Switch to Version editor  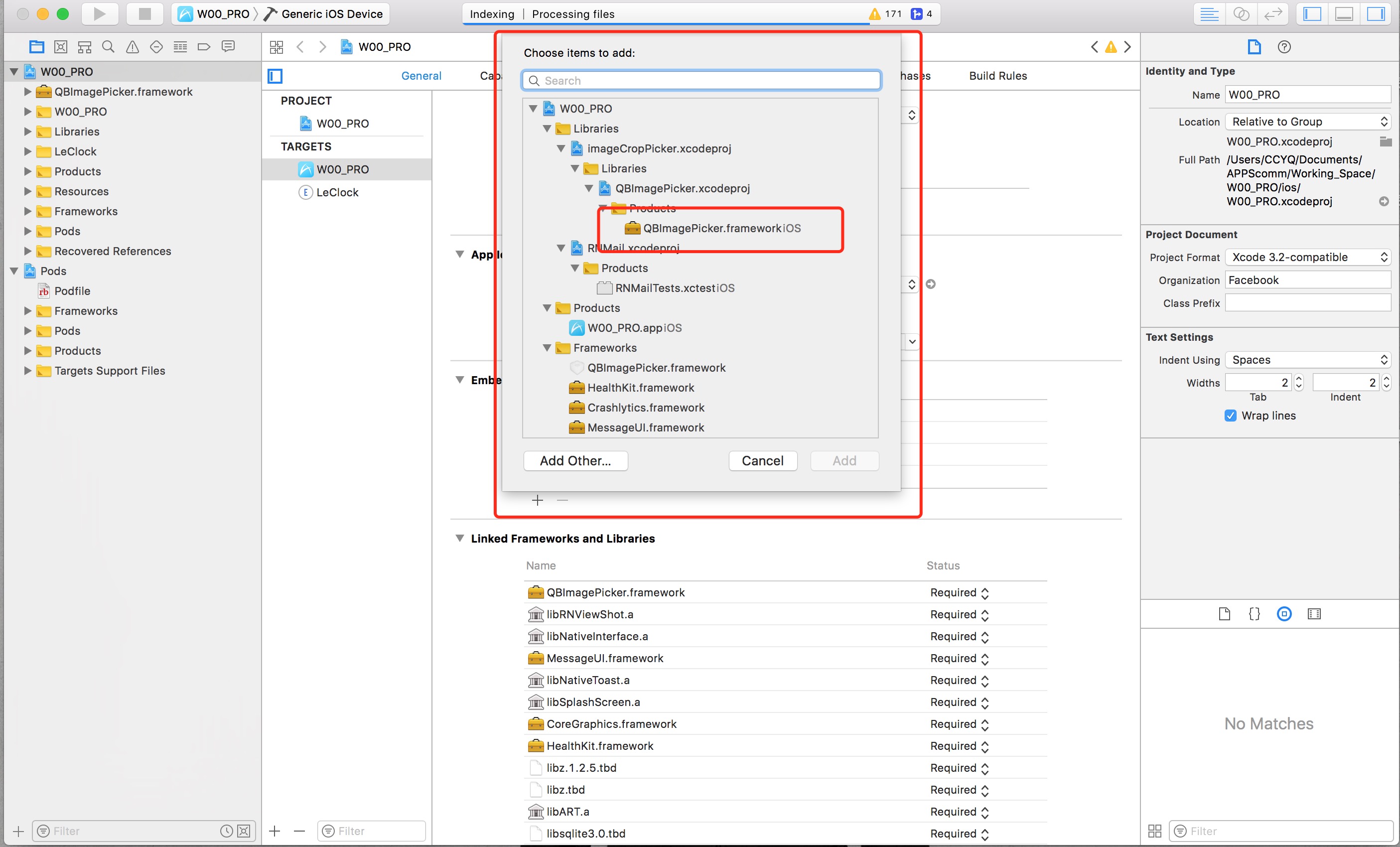pos(1273,13)
